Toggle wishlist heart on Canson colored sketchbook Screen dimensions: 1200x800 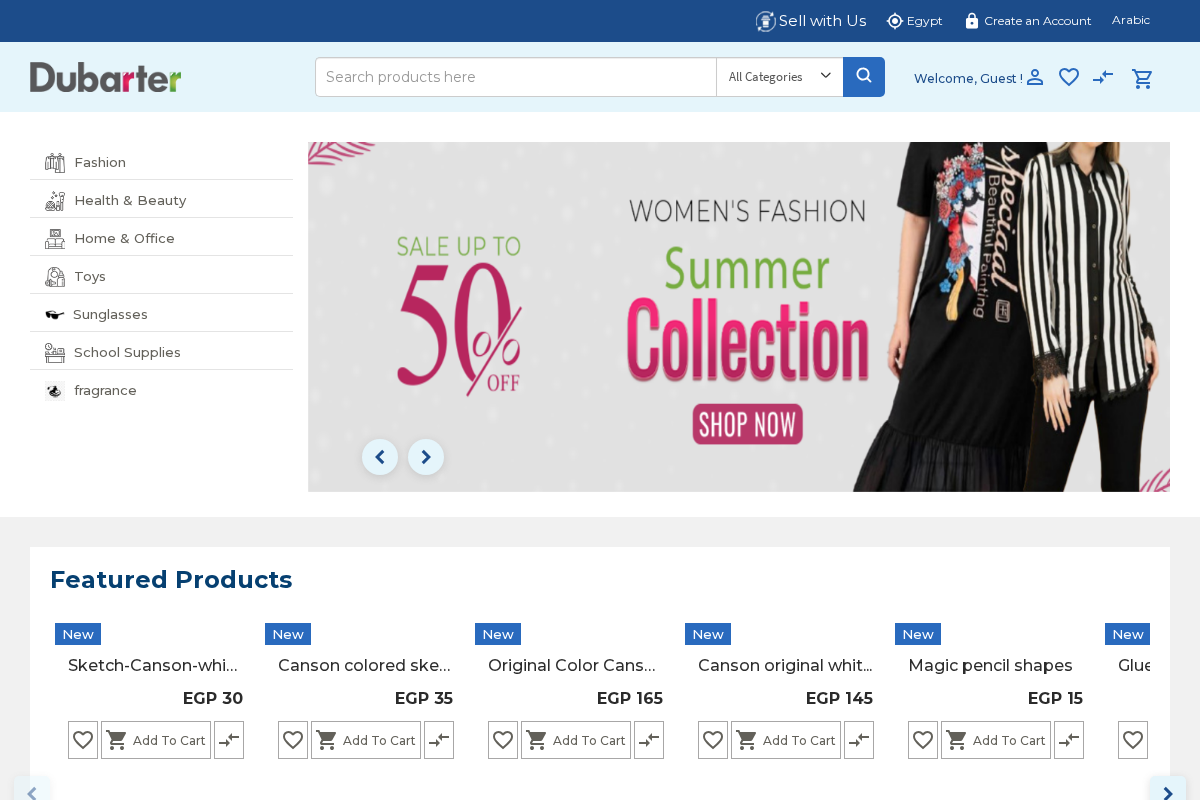click(x=292, y=740)
